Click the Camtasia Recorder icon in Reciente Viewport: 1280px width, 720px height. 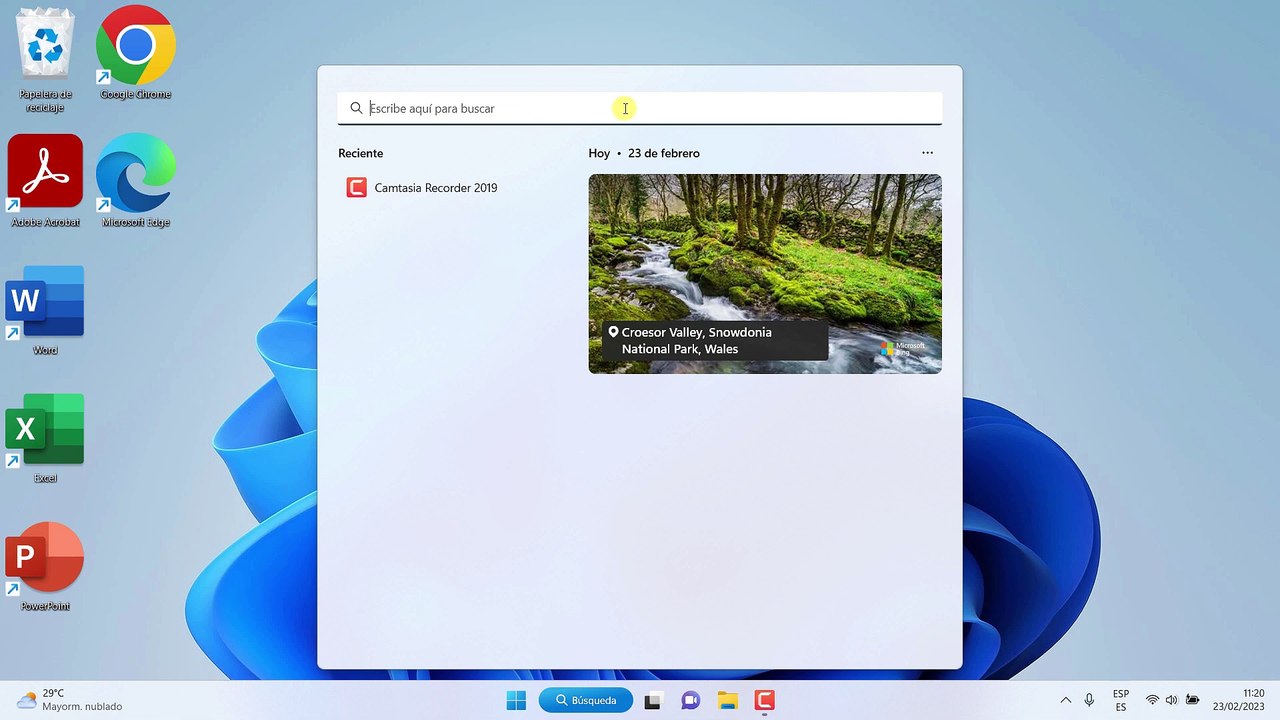click(x=356, y=187)
